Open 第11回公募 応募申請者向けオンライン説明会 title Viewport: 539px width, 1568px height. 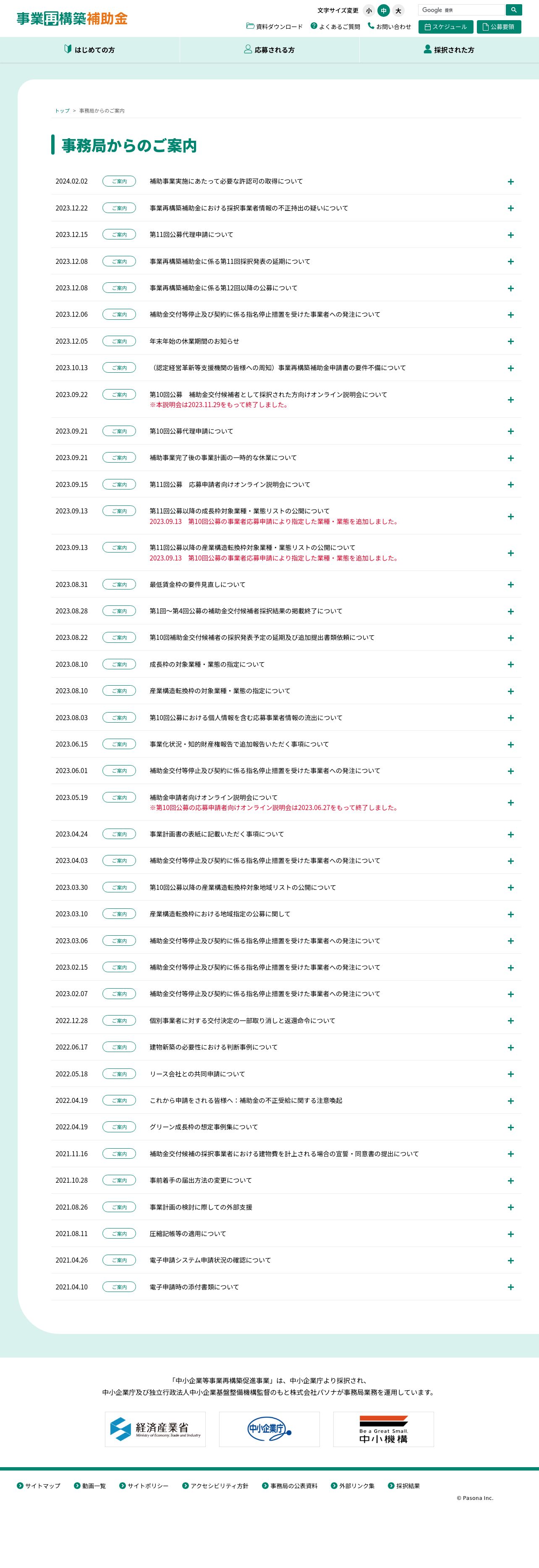click(x=230, y=484)
